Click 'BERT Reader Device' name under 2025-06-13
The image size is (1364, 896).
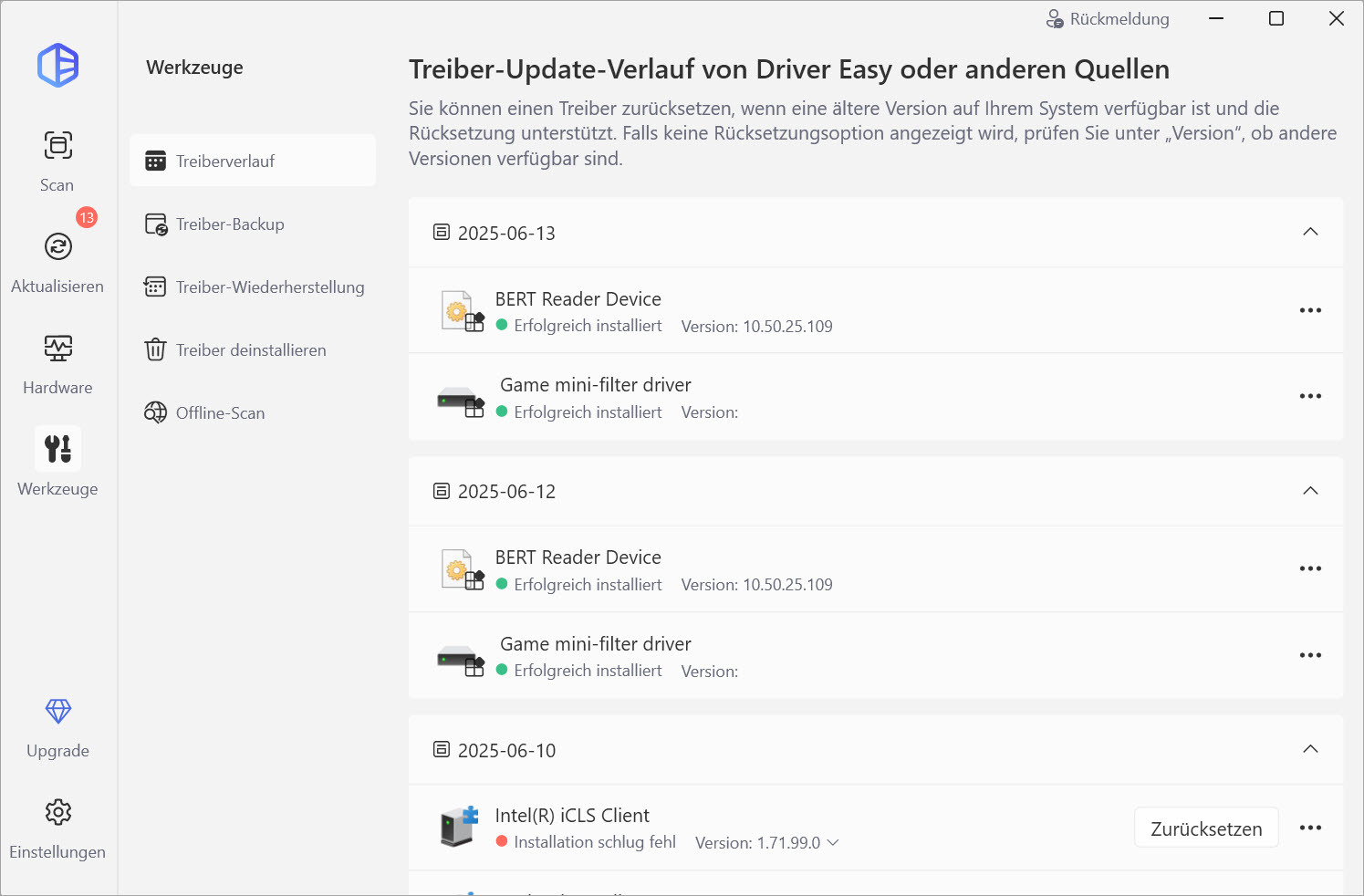point(578,298)
